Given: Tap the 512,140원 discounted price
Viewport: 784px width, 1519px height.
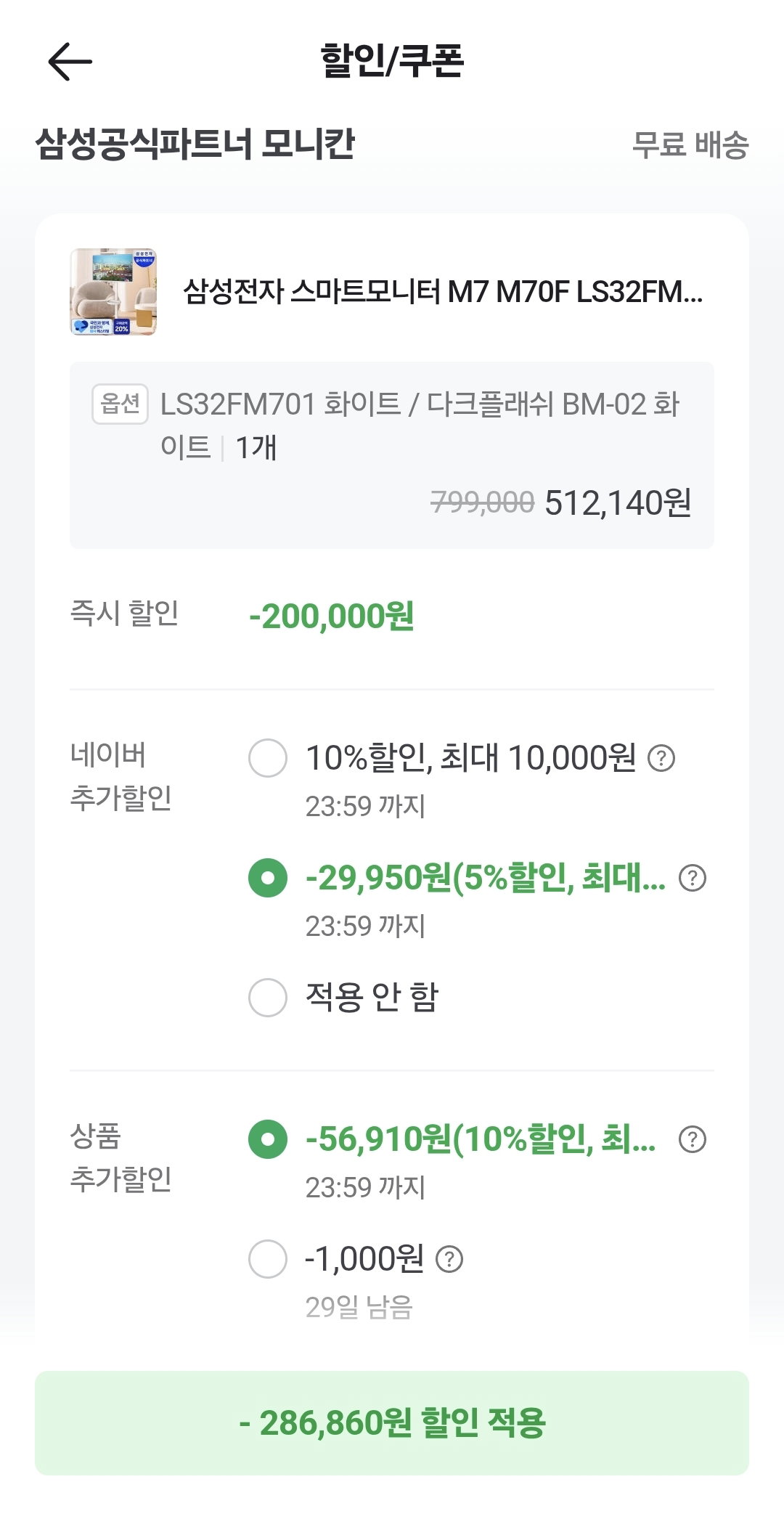Looking at the screenshot, I should coord(618,502).
